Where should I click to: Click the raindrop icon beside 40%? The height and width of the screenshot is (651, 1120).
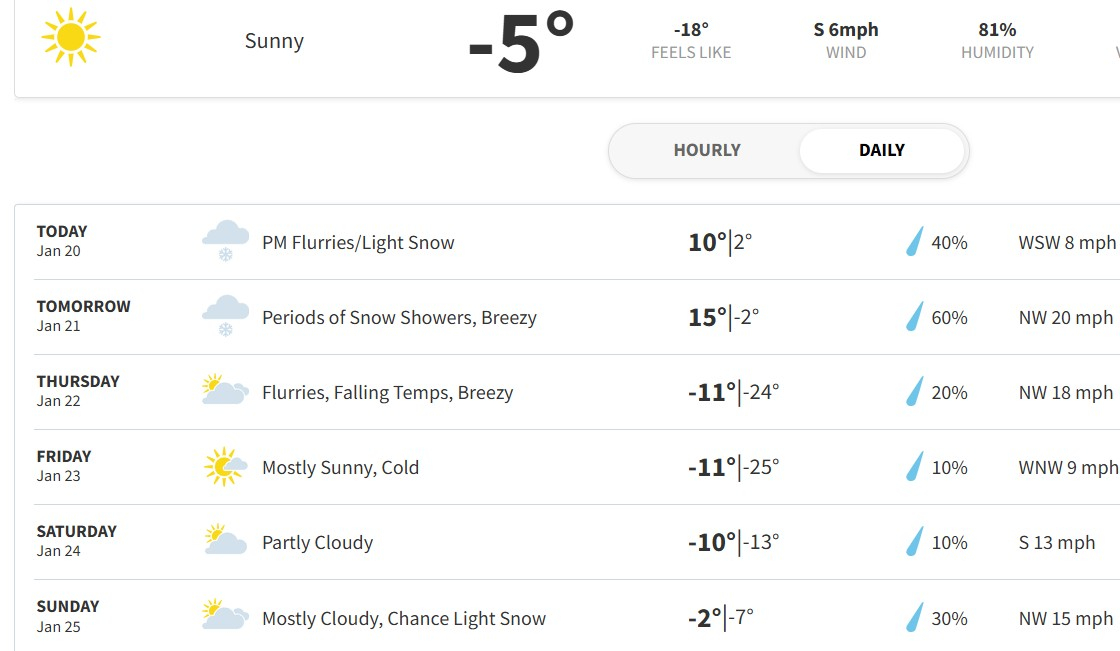(914, 242)
